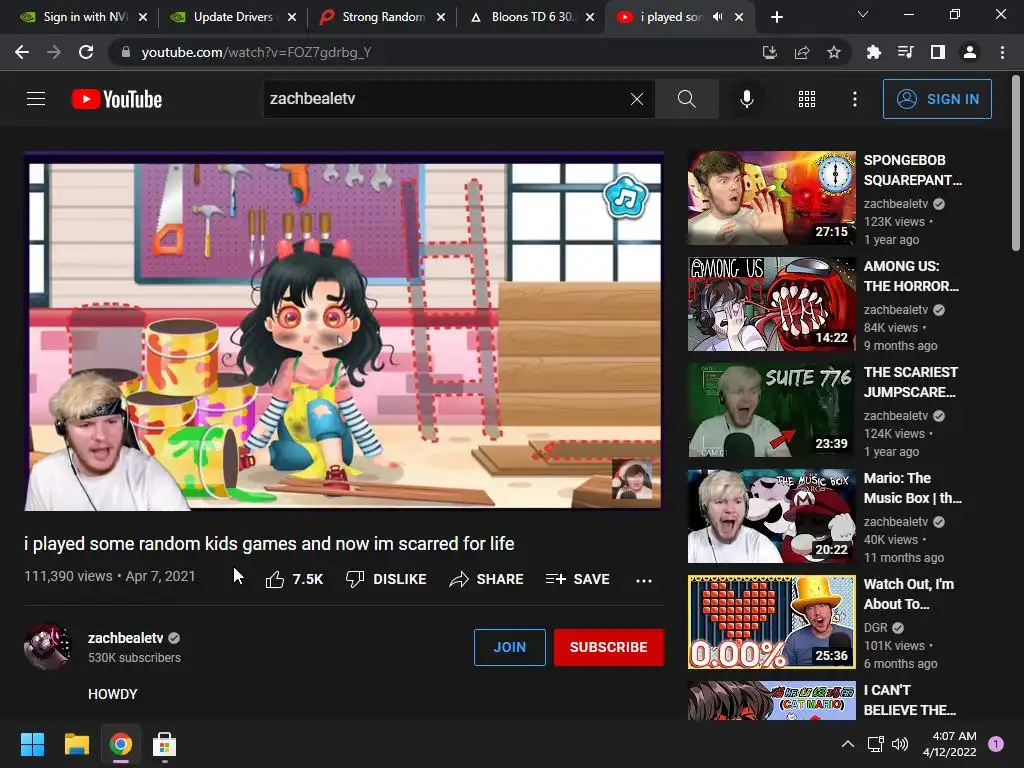The image size is (1024, 768).
Task: Open YouTube settings three-dot menu
Action: pos(854,99)
